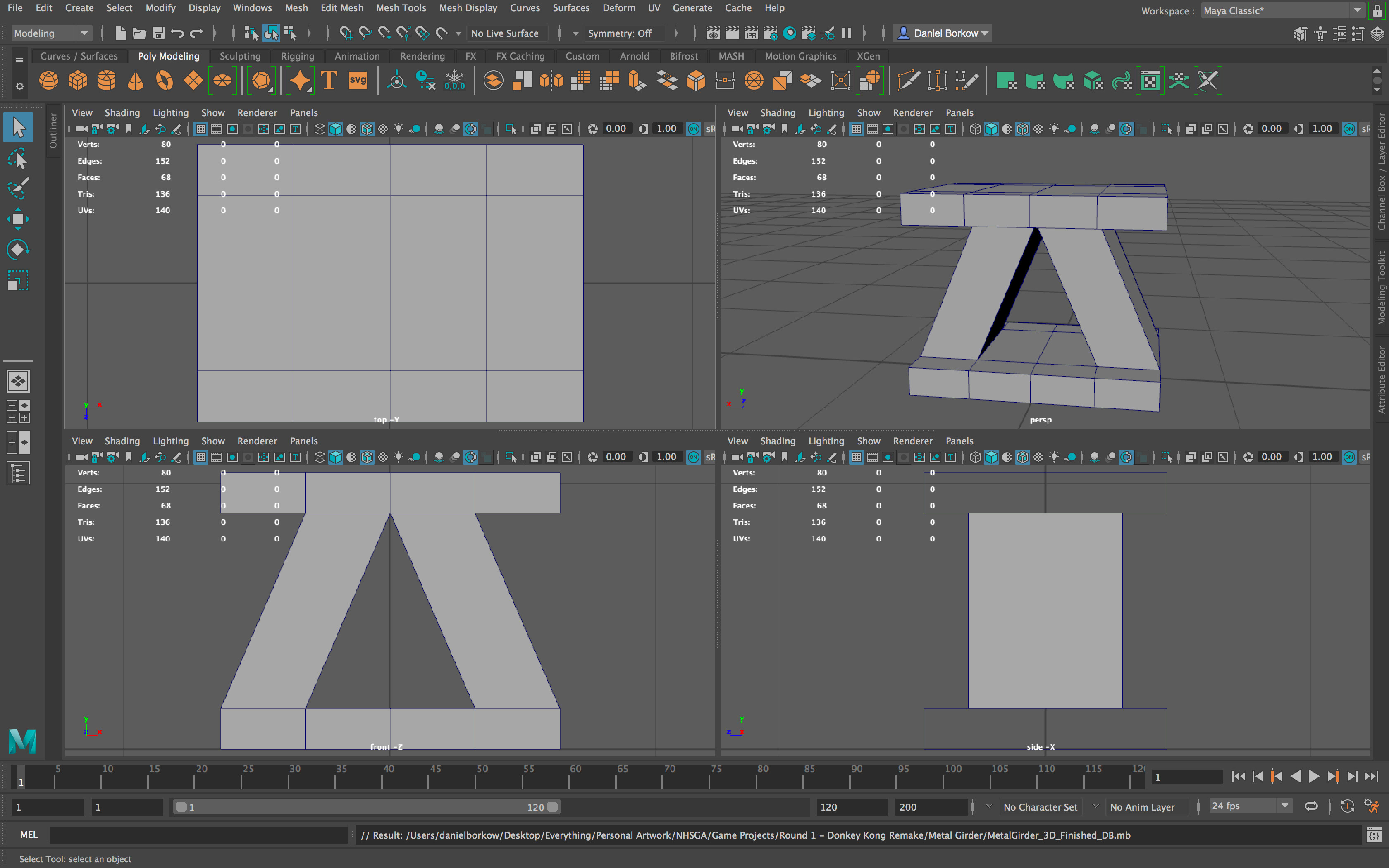This screenshot has height=868, width=1389.
Task: Toggle isolate select in side viewport
Action: [x=1166, y=457]
